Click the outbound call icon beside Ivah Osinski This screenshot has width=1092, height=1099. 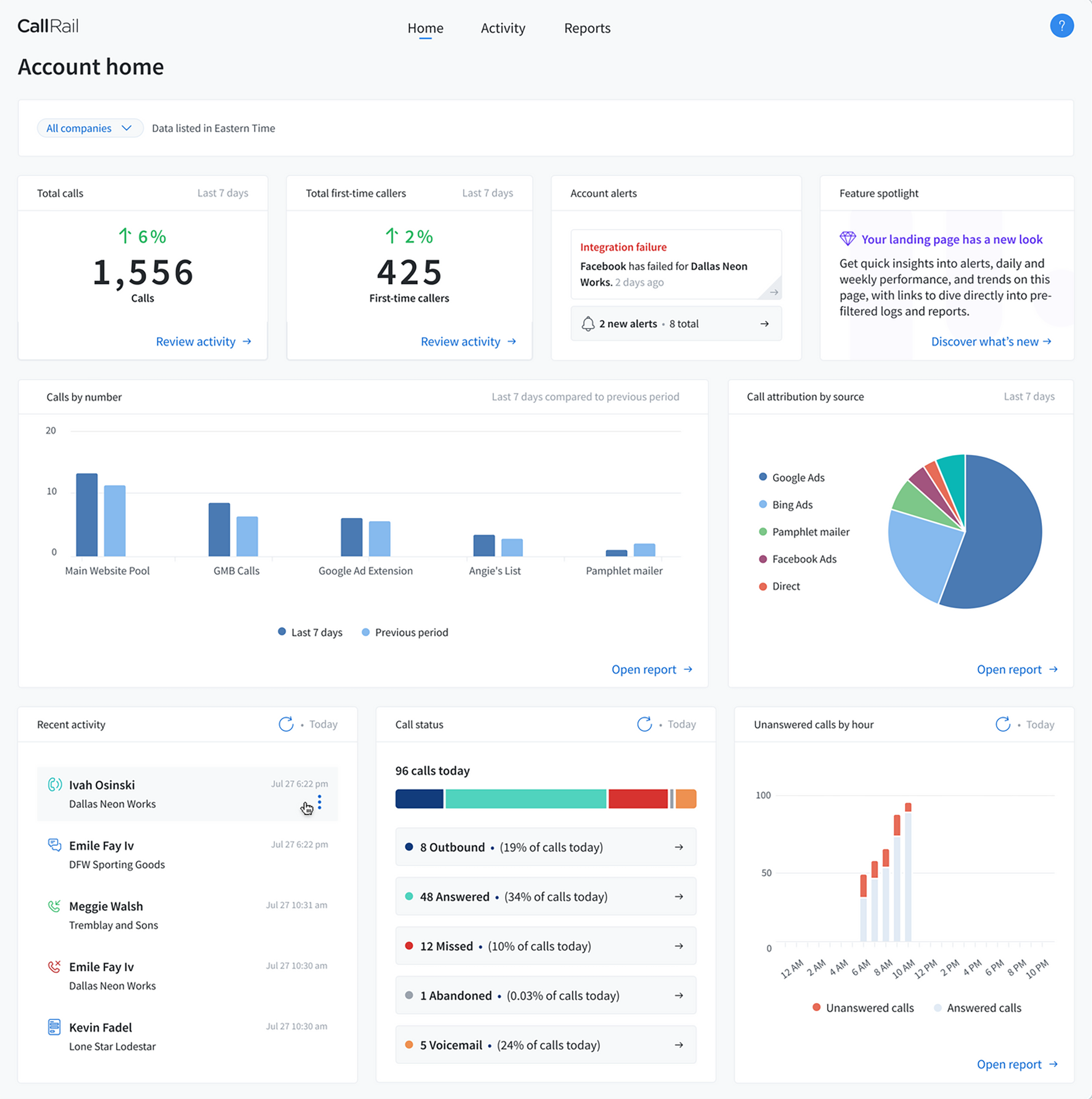[55, 785]
